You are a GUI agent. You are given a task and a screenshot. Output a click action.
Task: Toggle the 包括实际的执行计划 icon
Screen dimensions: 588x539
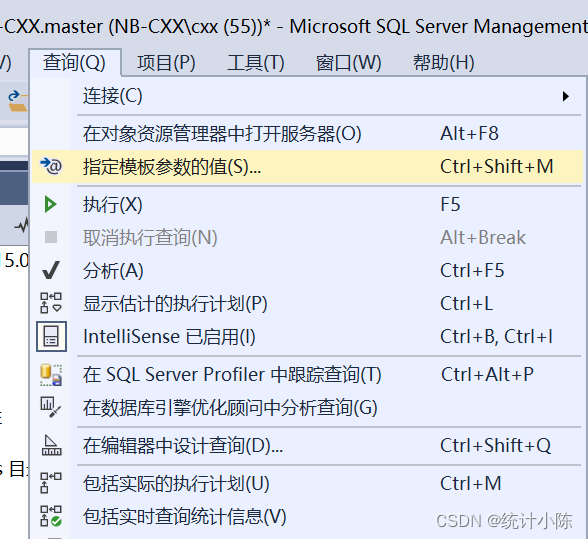pos(51,483)
